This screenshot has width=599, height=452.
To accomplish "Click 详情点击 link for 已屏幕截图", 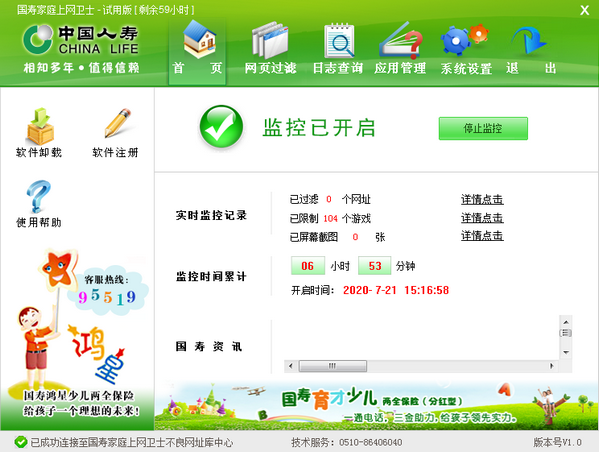I will (x=482, y=236).
